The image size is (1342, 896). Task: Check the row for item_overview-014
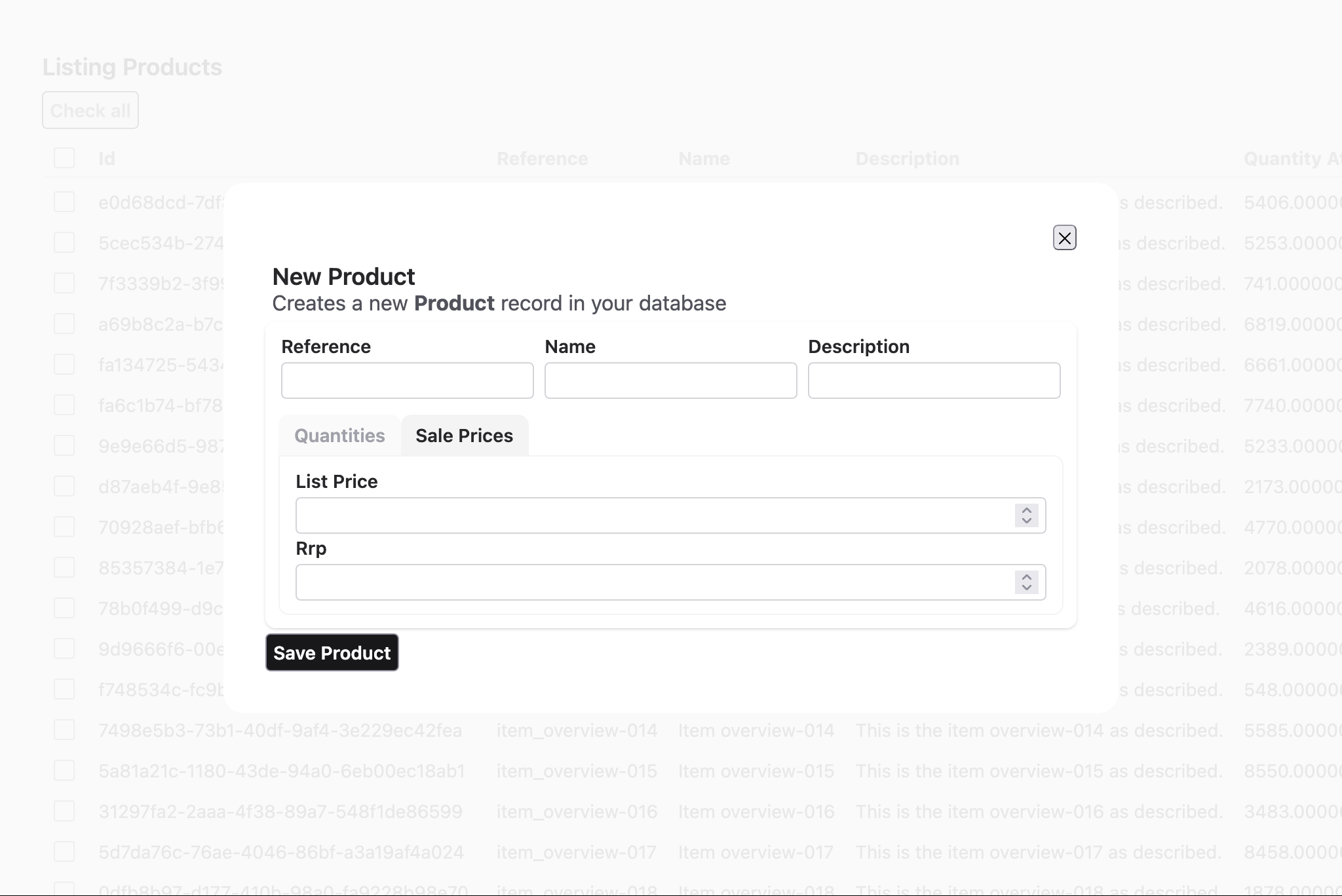[64, 730]
